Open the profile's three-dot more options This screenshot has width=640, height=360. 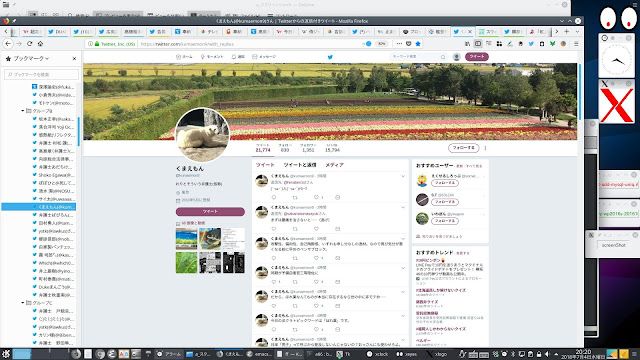[485, 148]
